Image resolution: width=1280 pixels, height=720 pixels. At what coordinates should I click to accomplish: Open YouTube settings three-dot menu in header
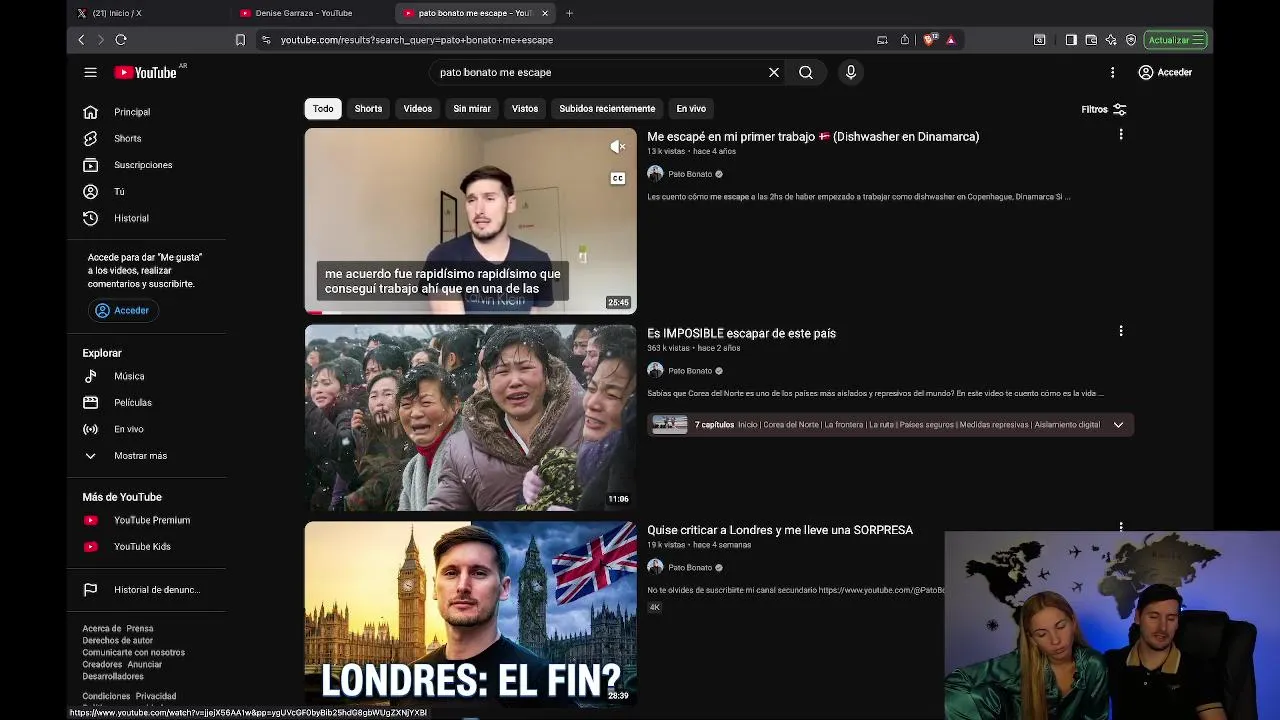point(1112,72)
